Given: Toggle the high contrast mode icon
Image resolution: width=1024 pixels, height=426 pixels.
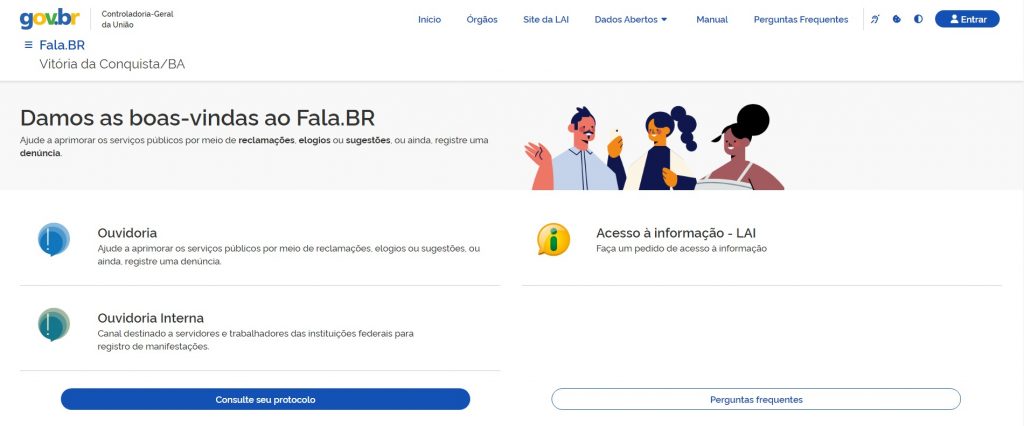Looking at the screenshot, I should (918, 19).
